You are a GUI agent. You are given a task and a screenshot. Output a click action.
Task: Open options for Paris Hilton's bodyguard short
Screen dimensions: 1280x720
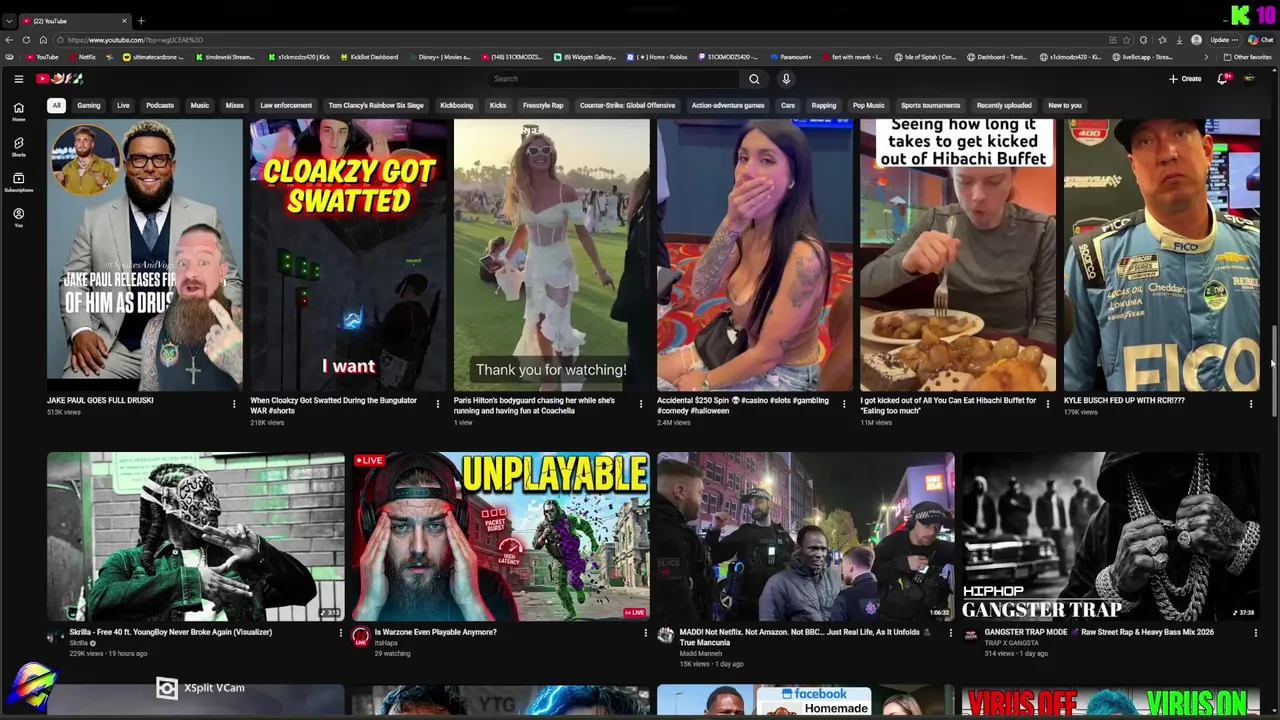641,404
